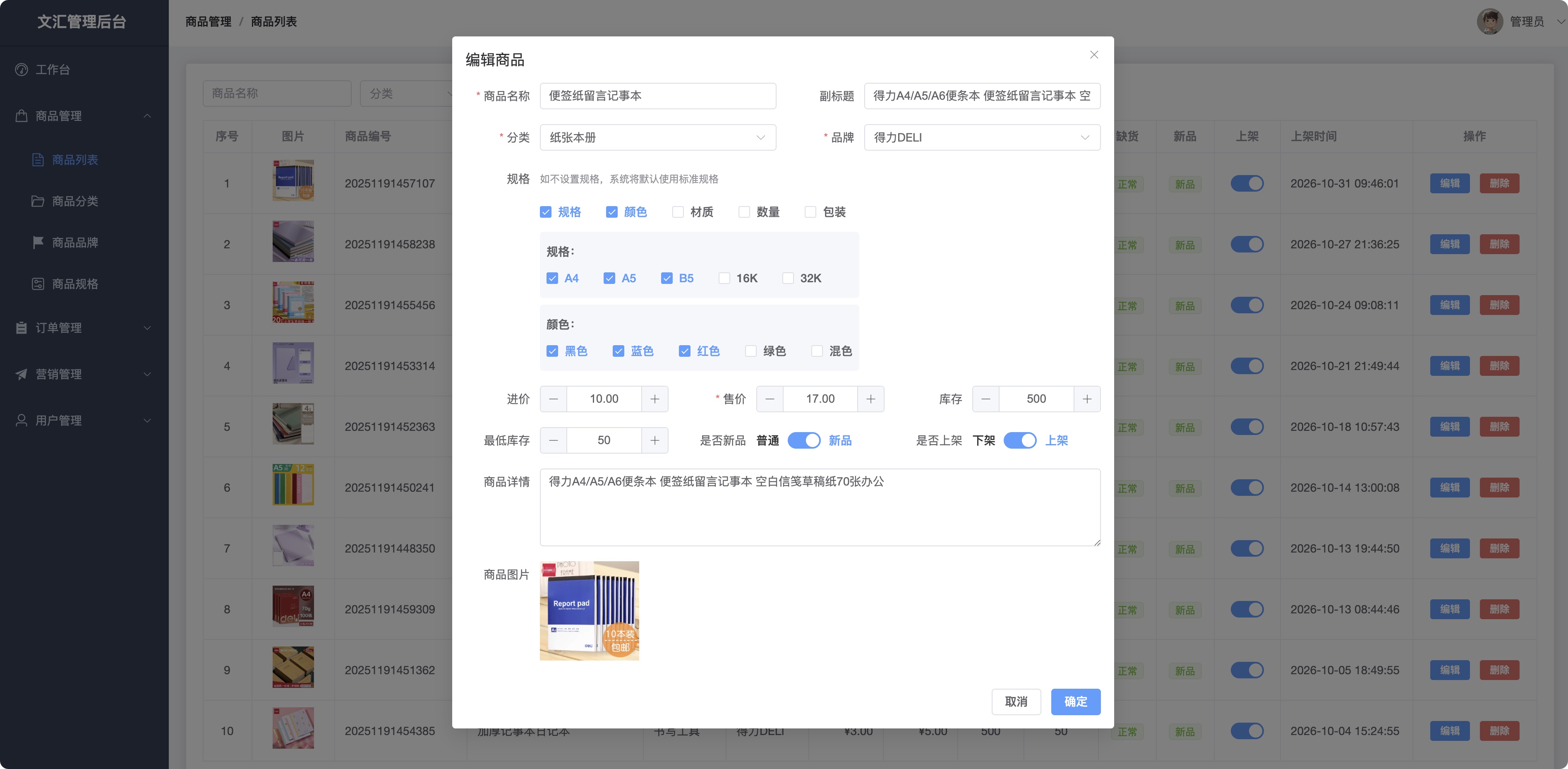1568x769 pixels.
Task: Uncheck the 黑色 color checkbox
Action: tap(552, 351)
